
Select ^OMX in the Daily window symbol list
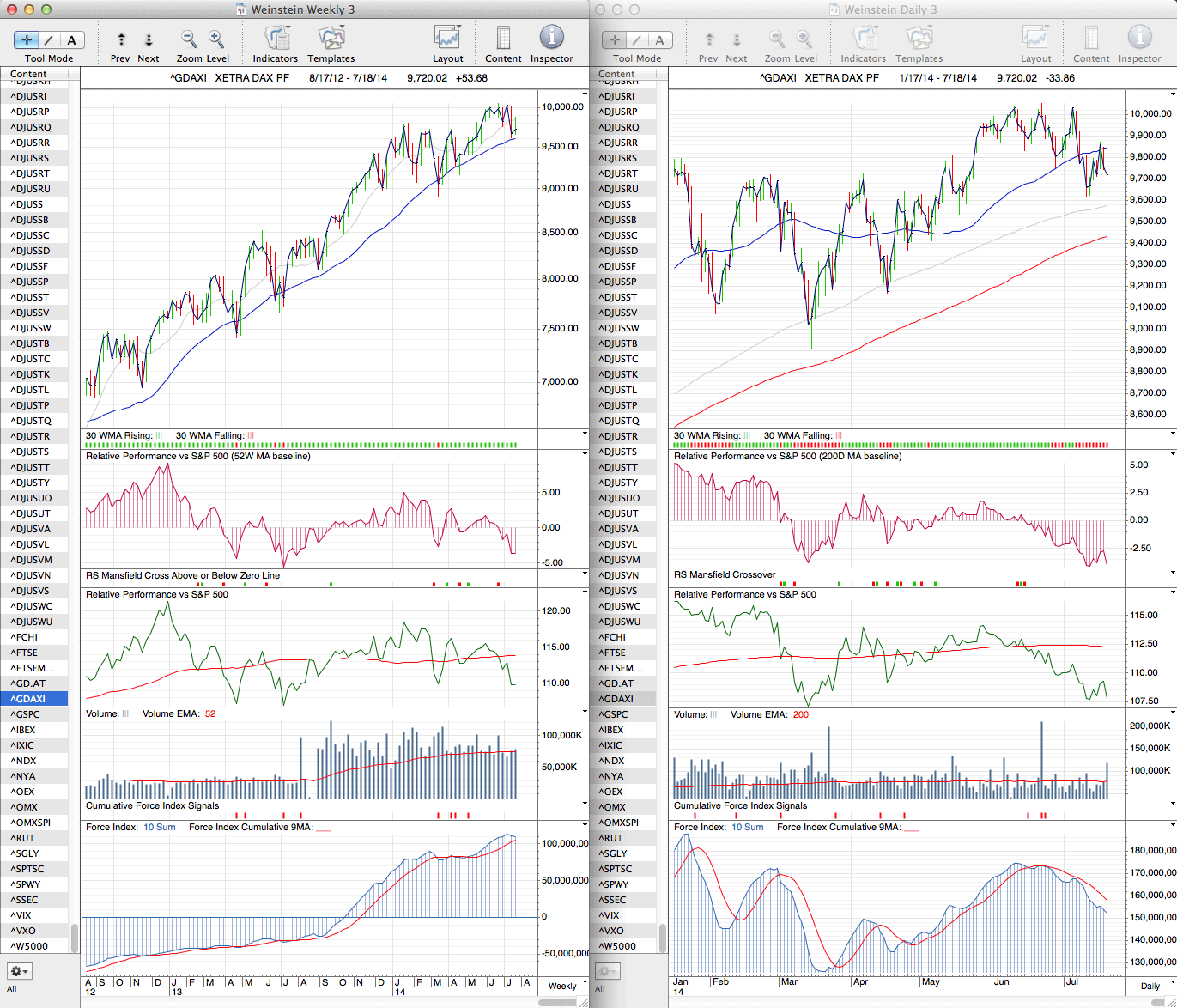pos(622,807)
